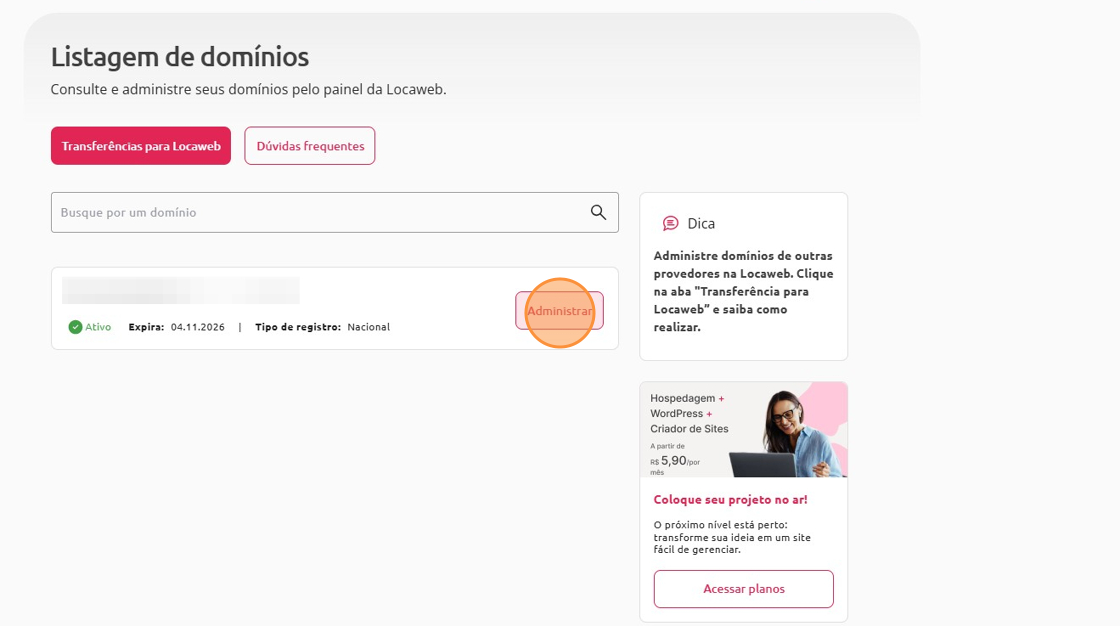Click the Tipo de registro Nacional label
The width and height of the screenshot is (1120, 626).
coord(368,327)
